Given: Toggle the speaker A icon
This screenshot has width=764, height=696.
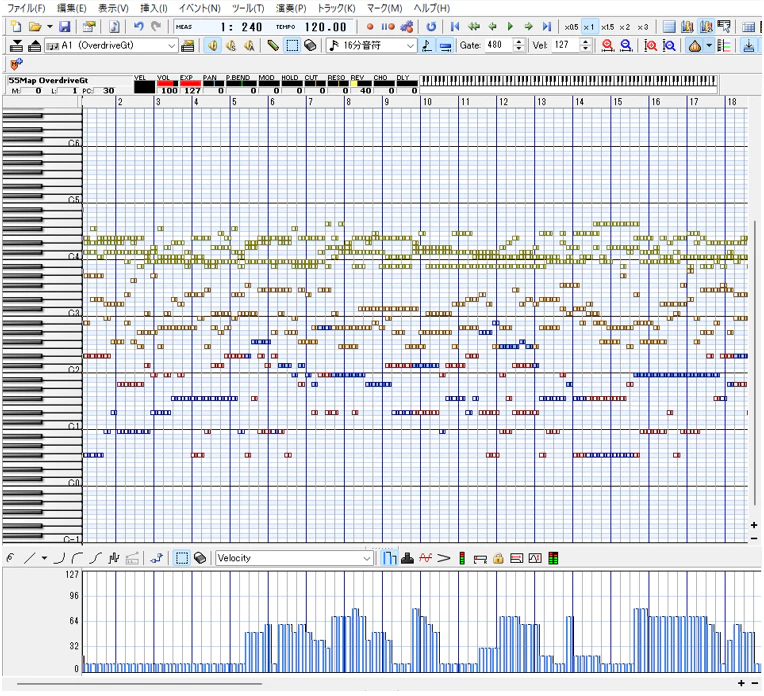Looking at the screenshot, I should tap(249, 46).
